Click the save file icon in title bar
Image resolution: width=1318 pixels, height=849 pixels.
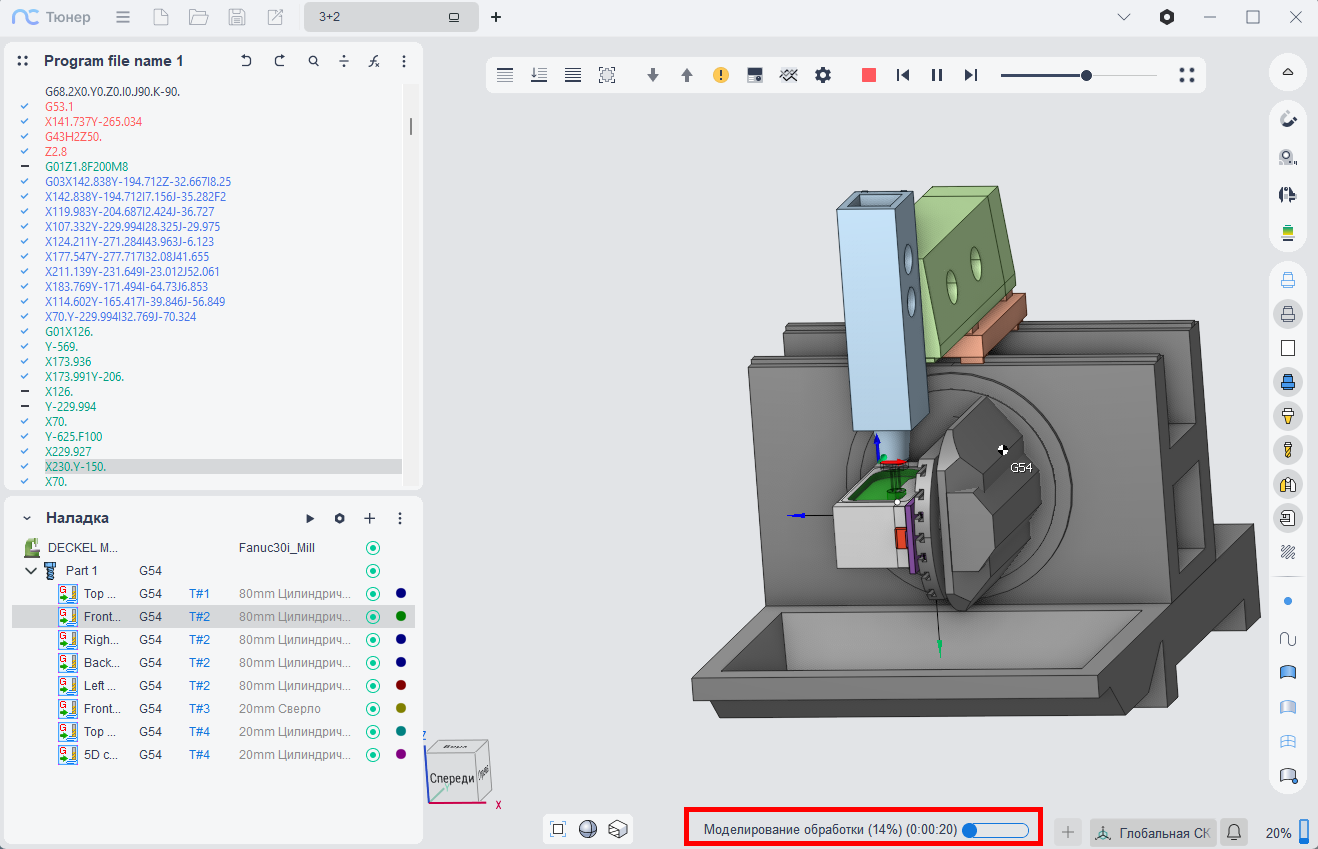[x=237, y=17]
